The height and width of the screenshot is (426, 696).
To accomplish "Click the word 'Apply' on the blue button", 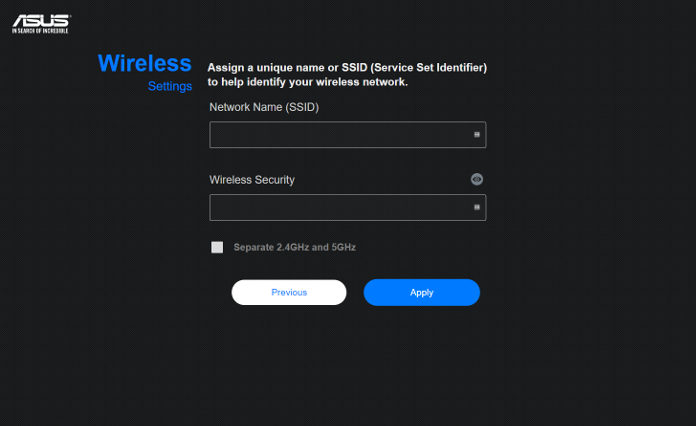I will (x=422, y=292).
